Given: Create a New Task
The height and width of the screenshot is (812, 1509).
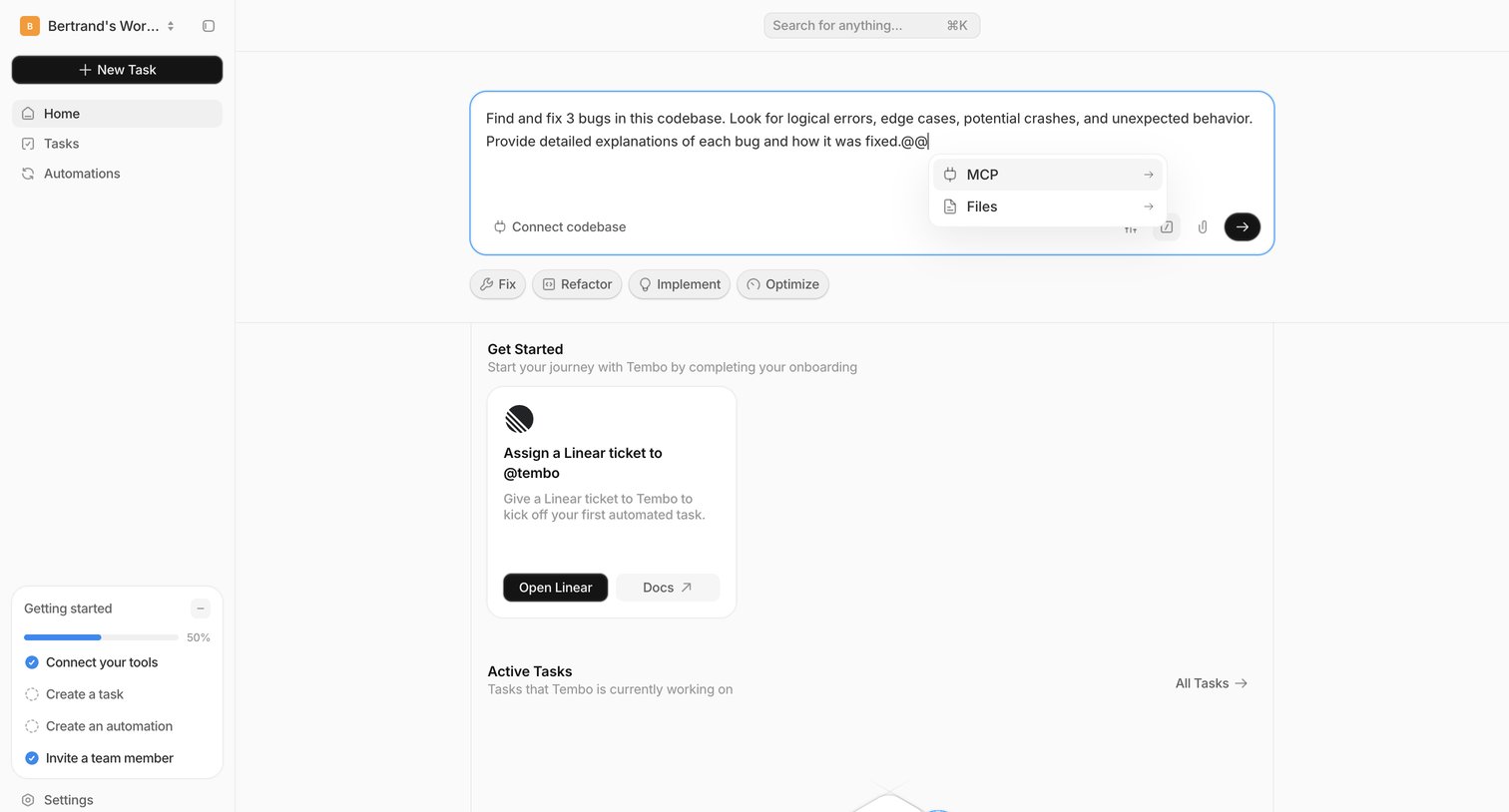Looking at the screenshot, I should point(117,70).
